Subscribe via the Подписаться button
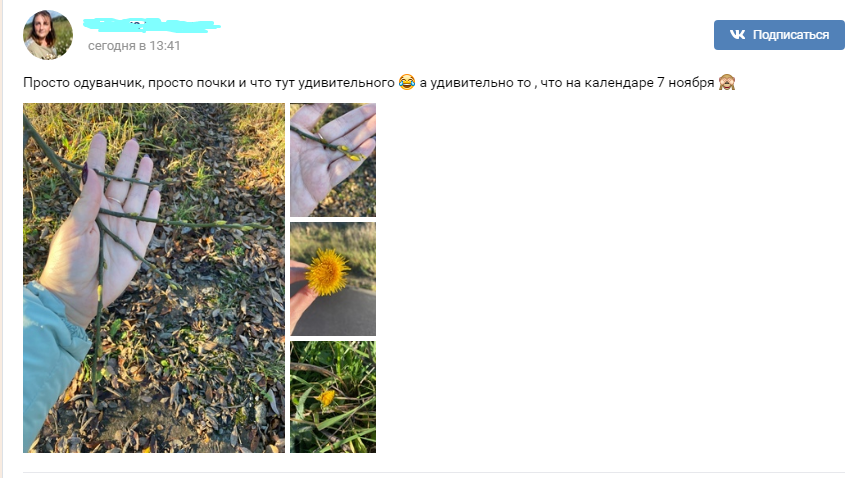 (779, 35)
